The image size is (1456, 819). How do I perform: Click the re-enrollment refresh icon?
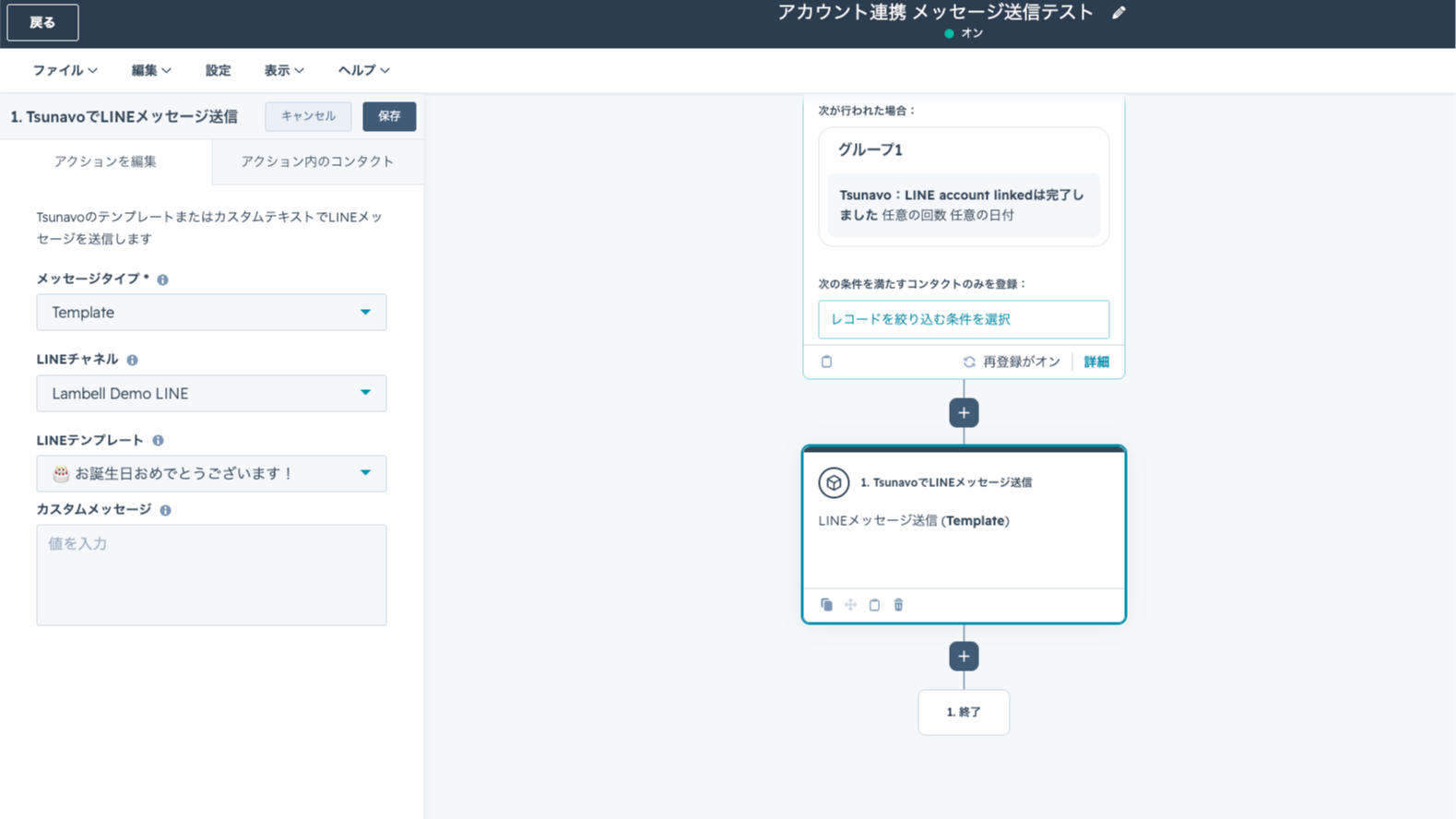click(969, 362)
